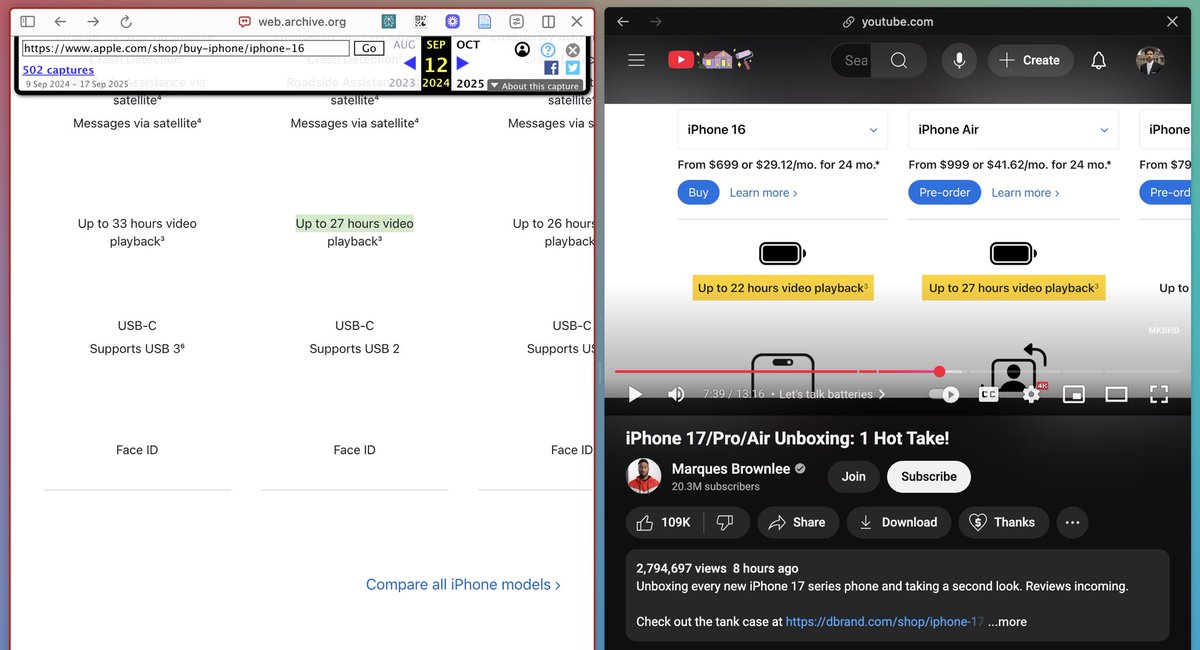Open the Share dialog
1200x650 pixels.
(x=797, y=522)
